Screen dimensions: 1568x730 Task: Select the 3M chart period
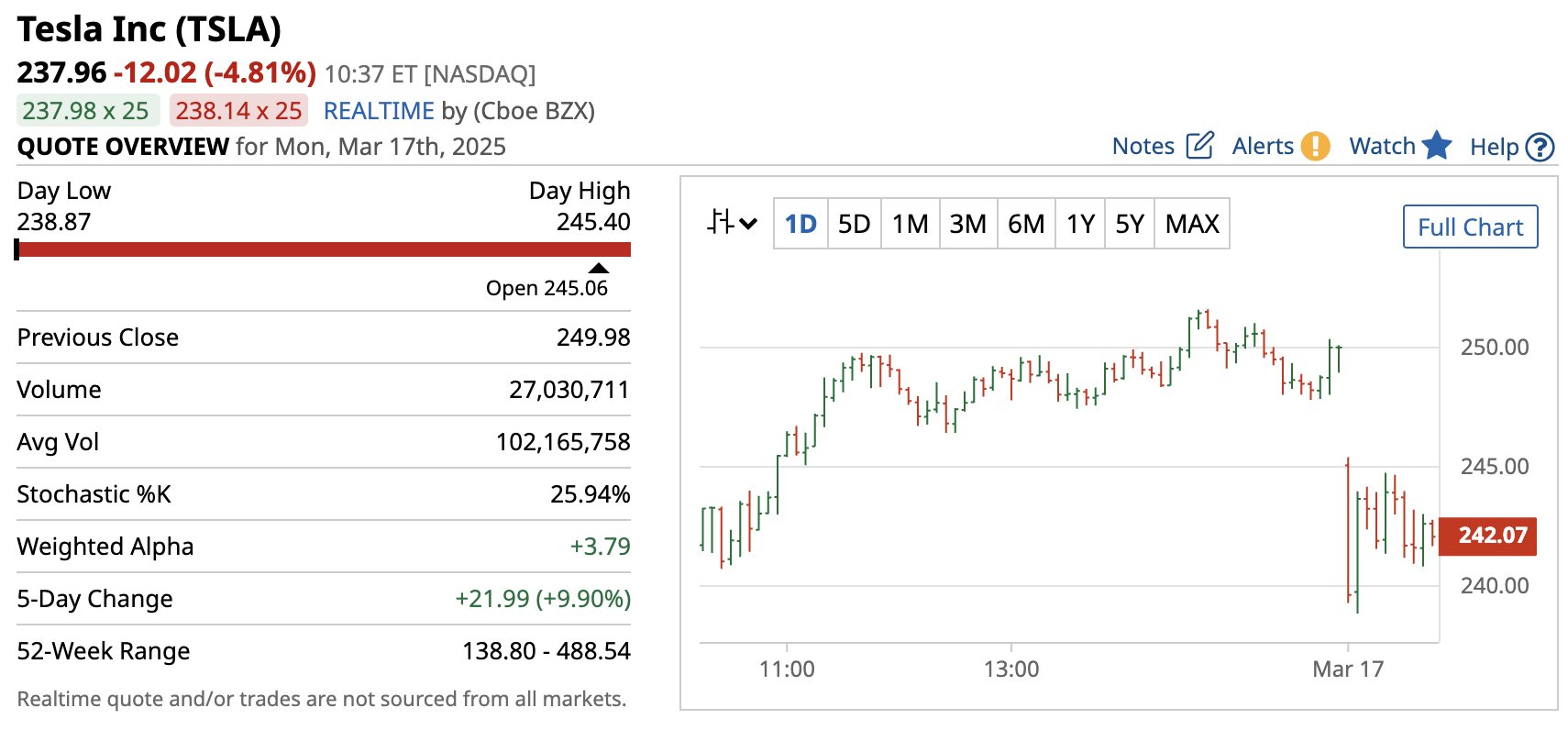(967, 224)
